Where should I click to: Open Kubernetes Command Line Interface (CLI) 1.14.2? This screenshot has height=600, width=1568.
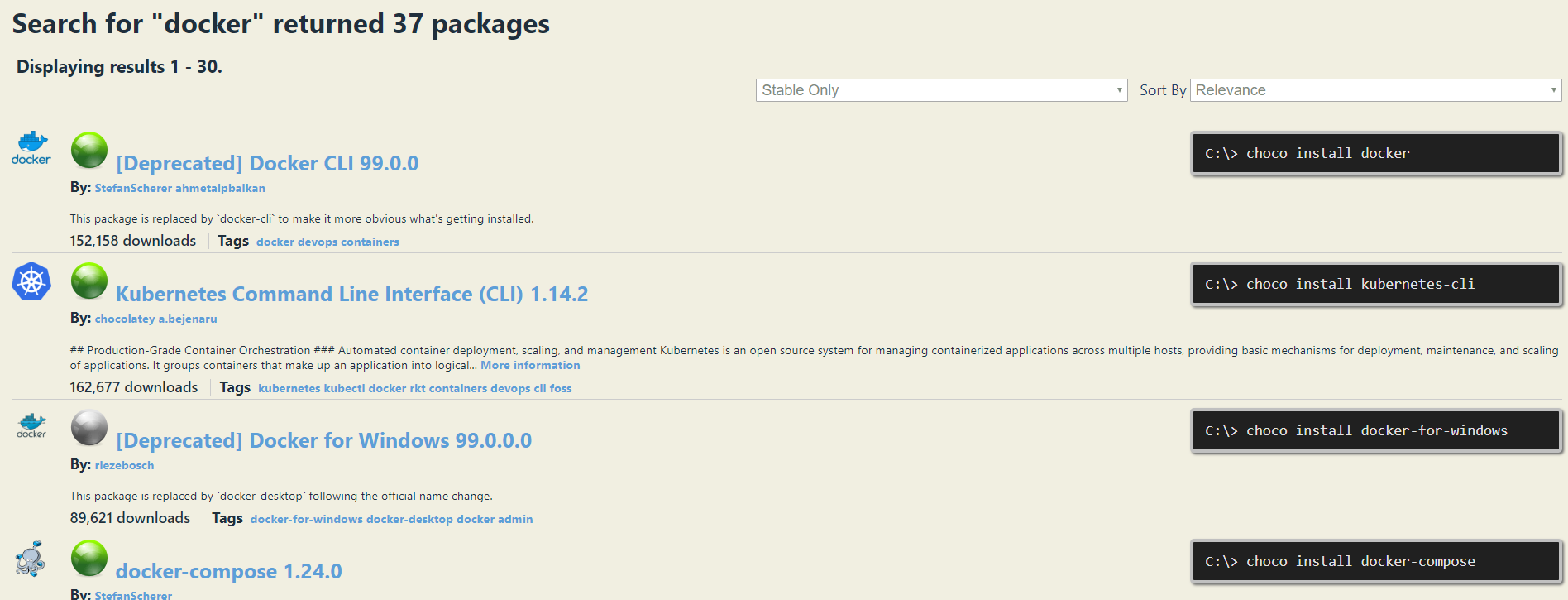pyautogui.click(x=351, y=294)
